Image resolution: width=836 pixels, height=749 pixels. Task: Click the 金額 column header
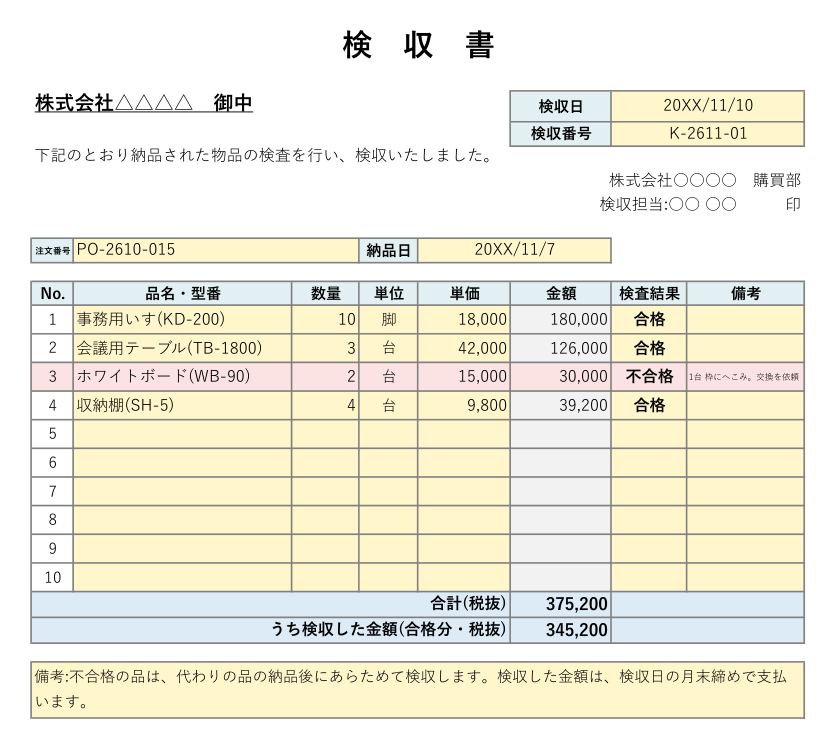[x=560, y=293]
